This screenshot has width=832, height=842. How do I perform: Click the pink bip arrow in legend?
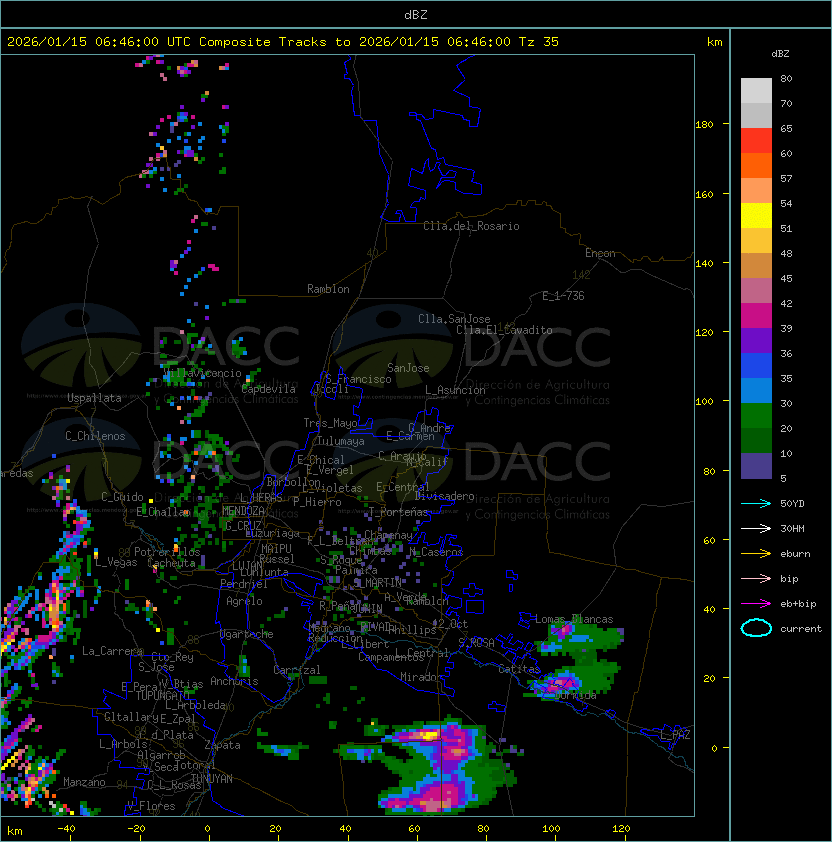[756, 578]
